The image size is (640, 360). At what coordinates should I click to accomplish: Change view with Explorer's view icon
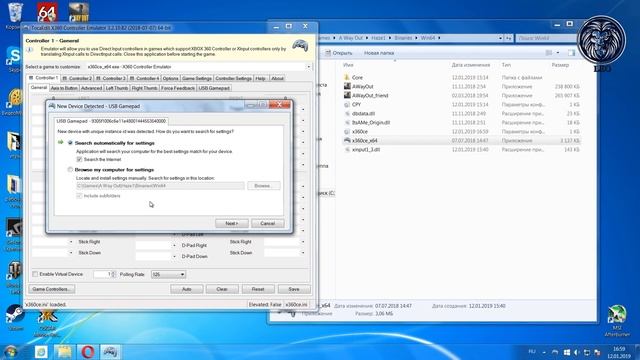click(549, 53)
